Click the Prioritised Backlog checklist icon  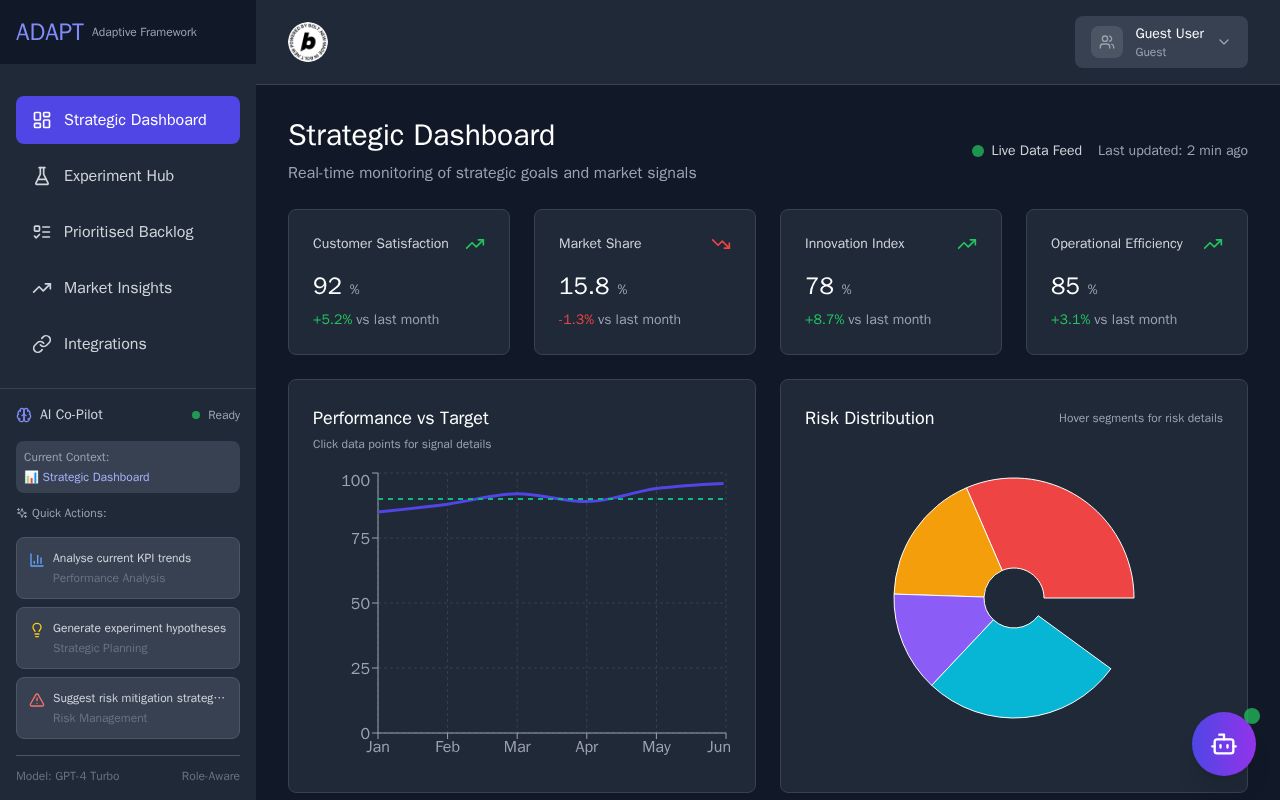coord(42,232)
